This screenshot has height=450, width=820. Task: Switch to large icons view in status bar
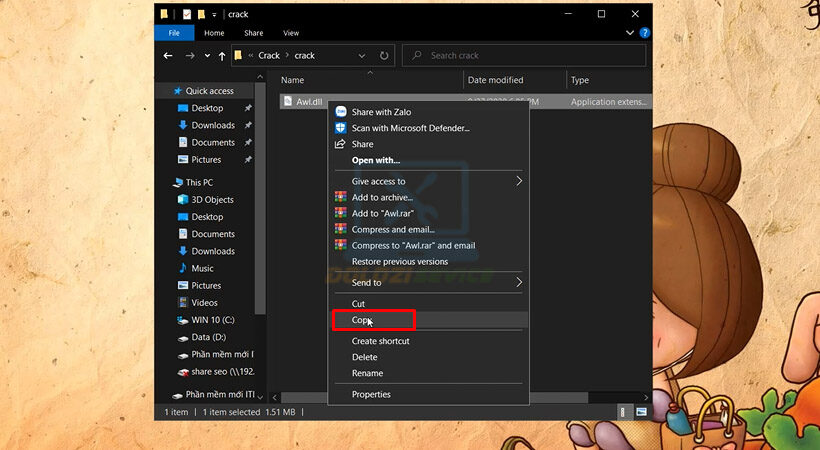coord(641,411)
